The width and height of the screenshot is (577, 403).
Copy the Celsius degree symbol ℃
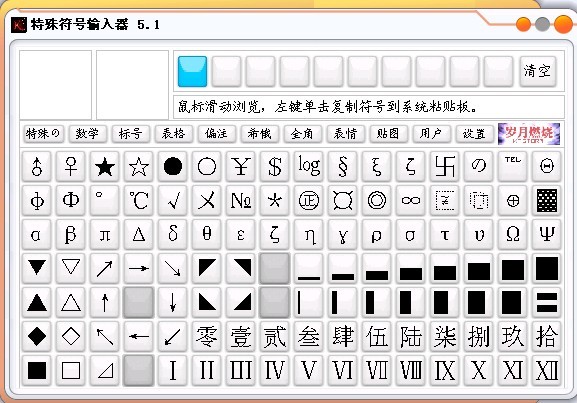click(139, 201)
